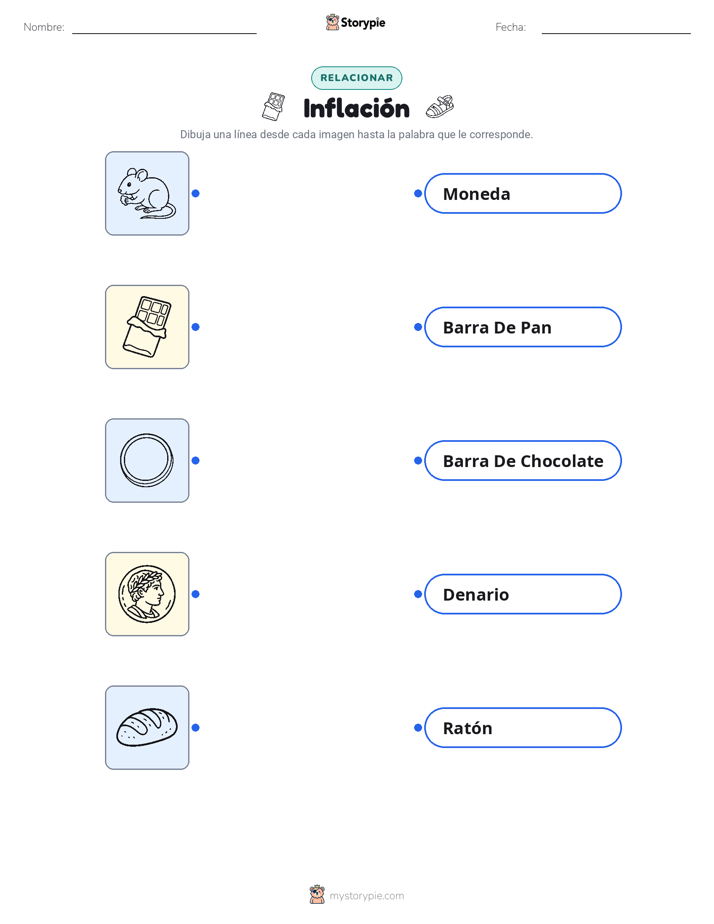Select the chocolate bar picture card
Image resolution: width=714 pixels, height=924 pixels.
tap(147, 327)
